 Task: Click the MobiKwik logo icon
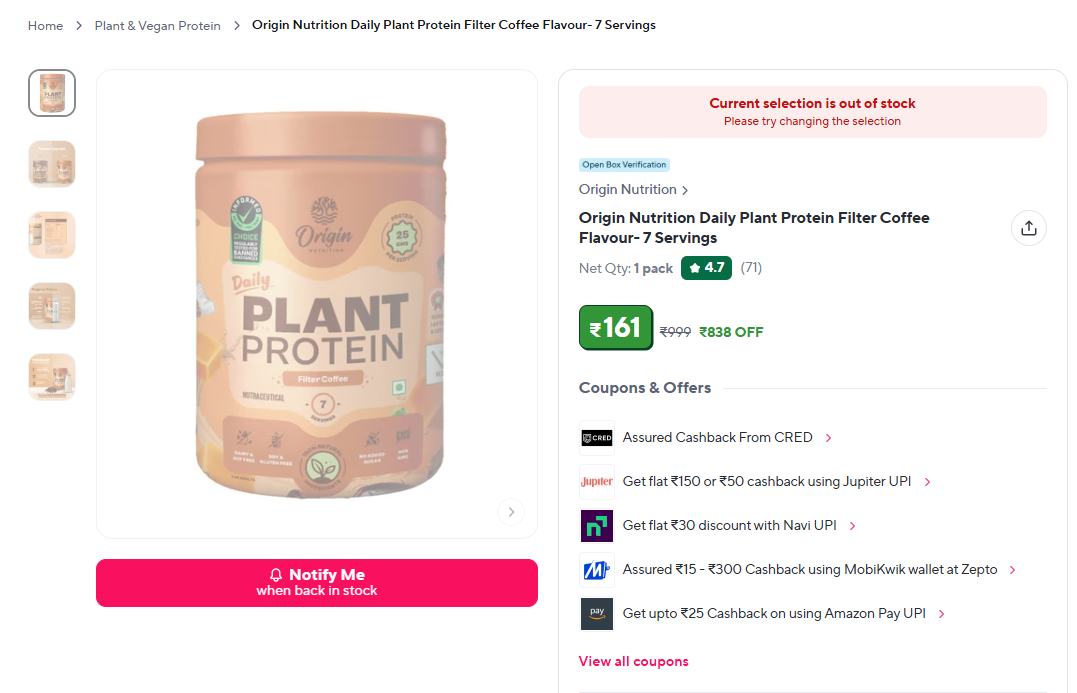pyautogui.click(x=596, y=569)
